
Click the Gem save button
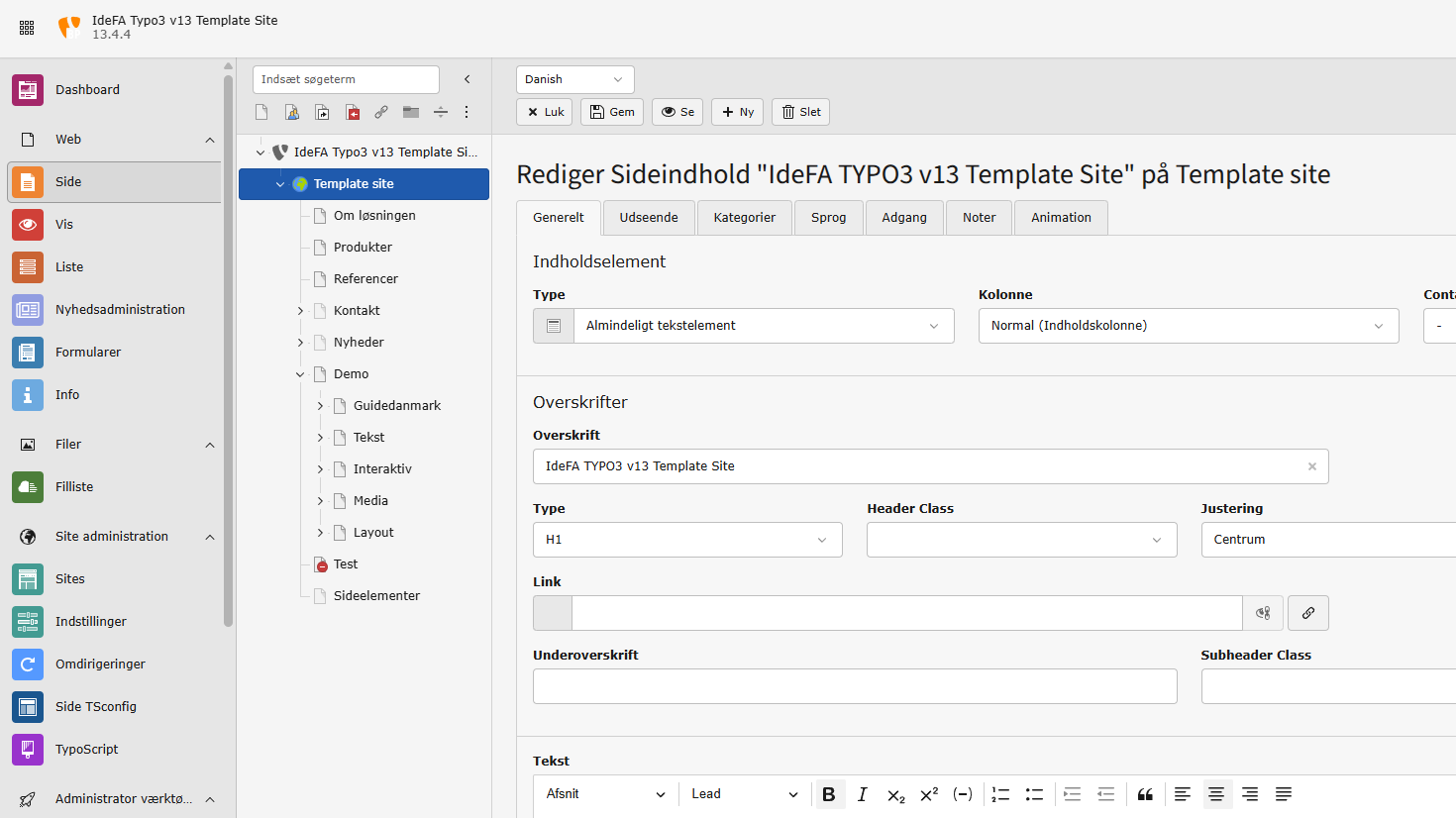click(x=612, y=112)
